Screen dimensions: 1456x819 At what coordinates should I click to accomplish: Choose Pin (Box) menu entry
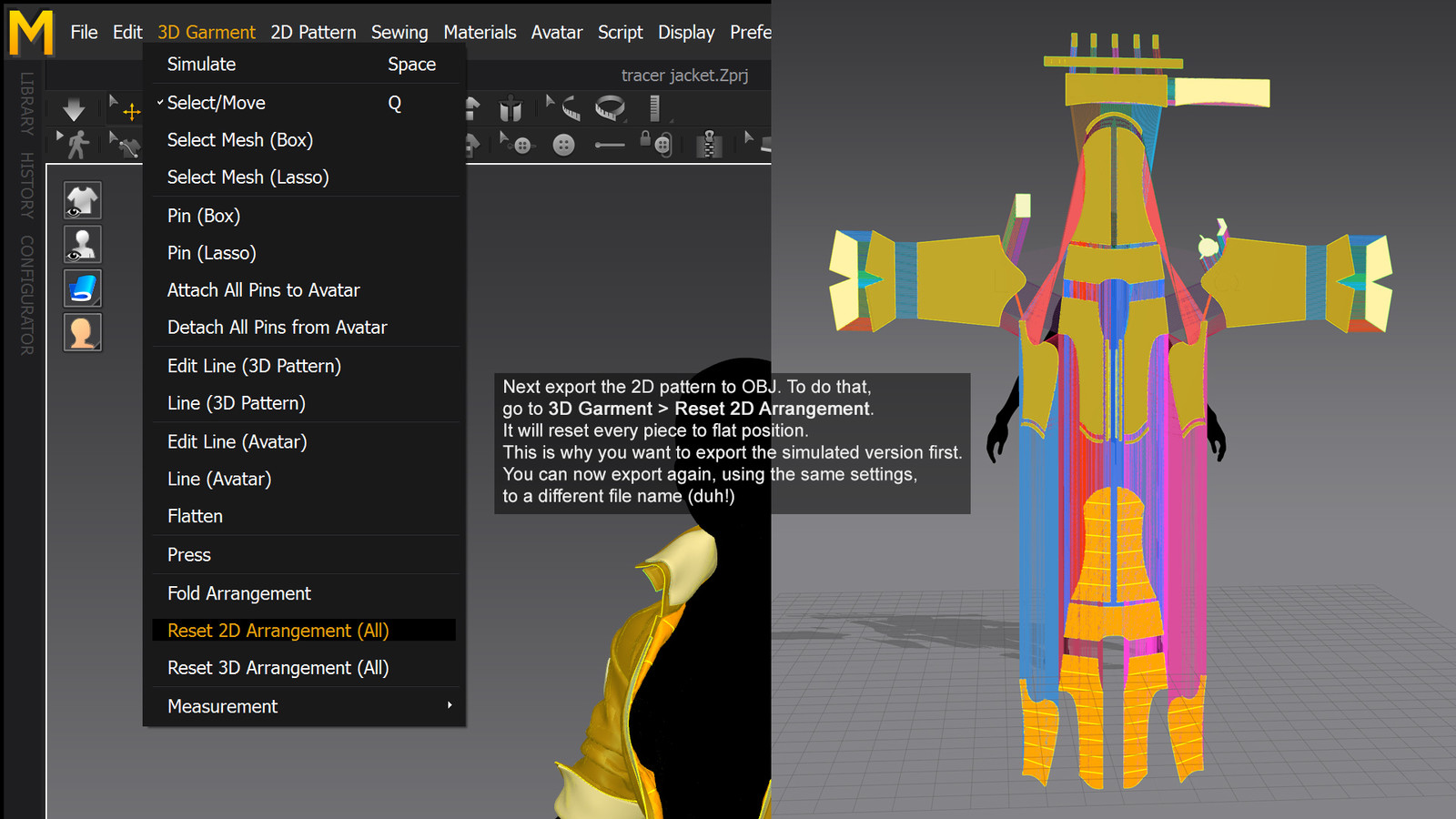tap(304, 216)
